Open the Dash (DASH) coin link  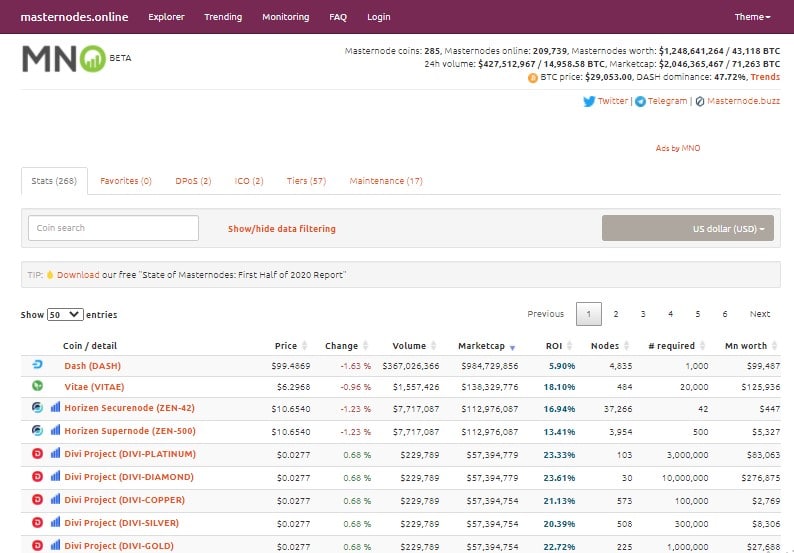coord(92,366)
